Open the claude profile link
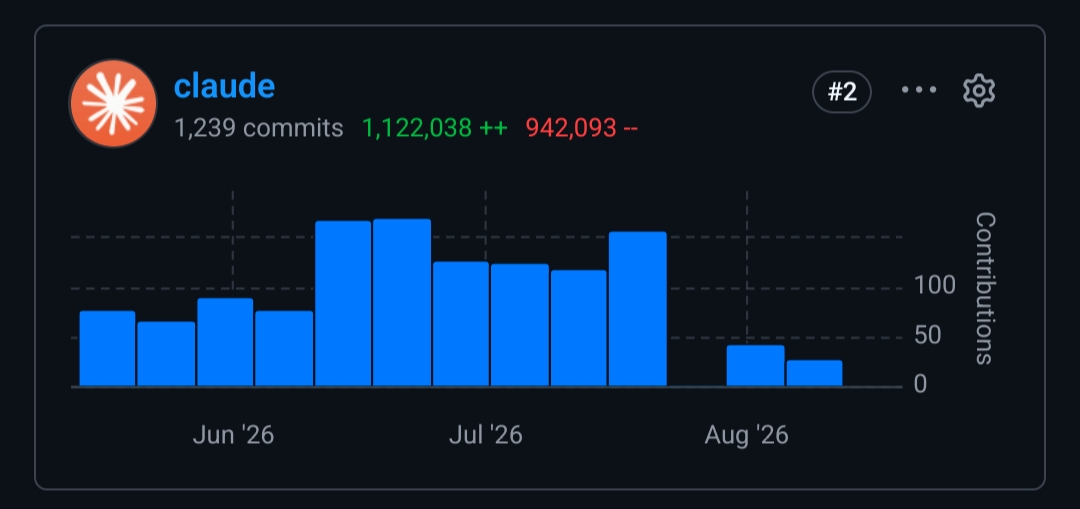1080x509 pixels. coord(225,86)
